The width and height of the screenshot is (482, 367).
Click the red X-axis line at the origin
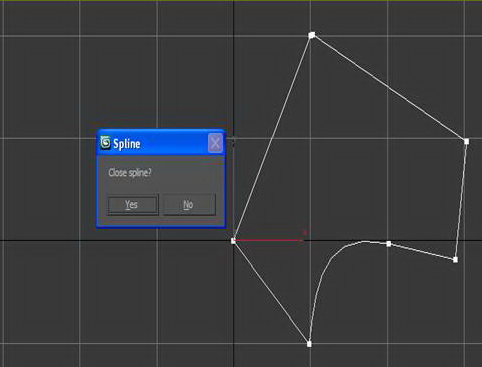pos(269,240)
